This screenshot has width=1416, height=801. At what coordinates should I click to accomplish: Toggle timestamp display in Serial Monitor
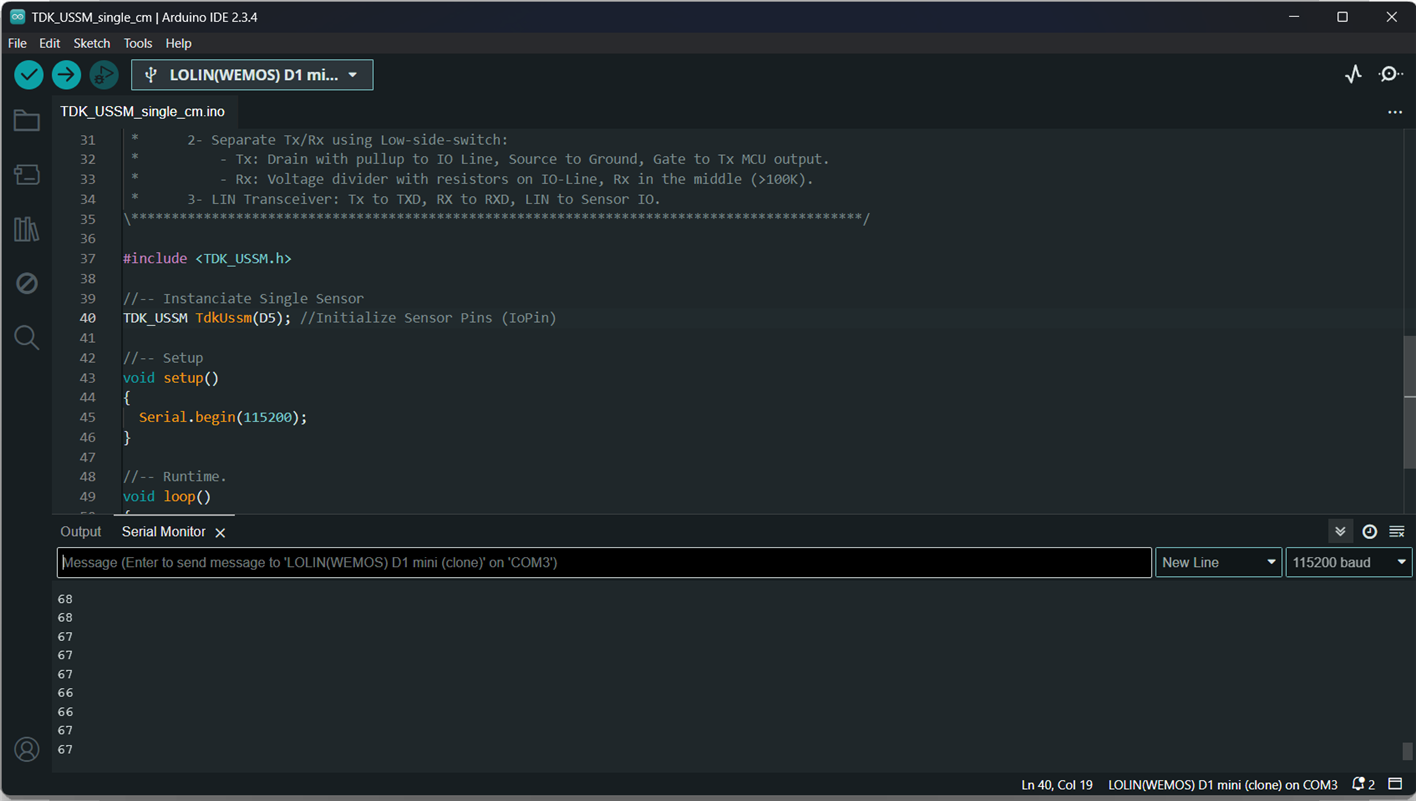(x=1369, y=532)
